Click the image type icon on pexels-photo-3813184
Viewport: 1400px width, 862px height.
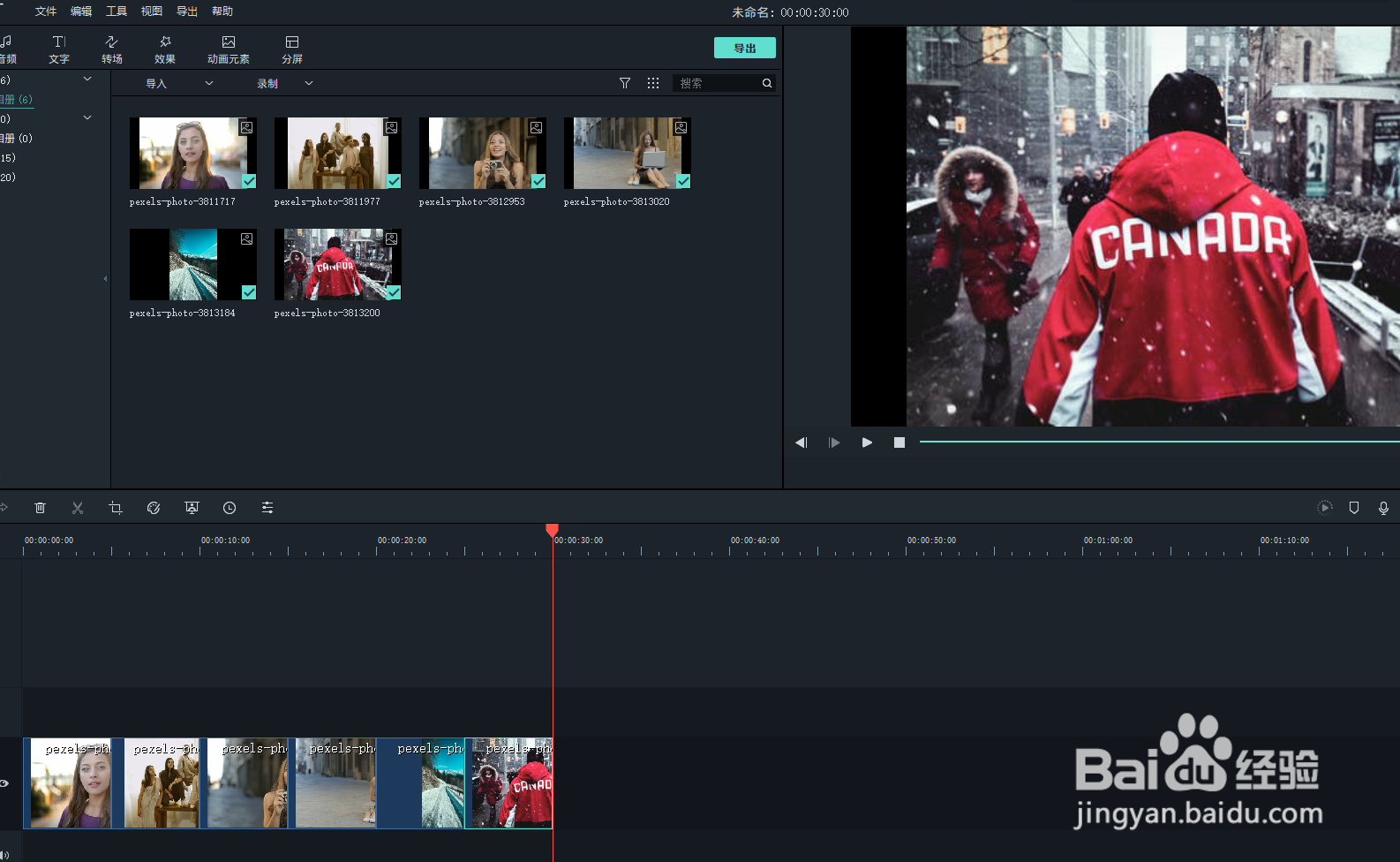pos(246,239)
